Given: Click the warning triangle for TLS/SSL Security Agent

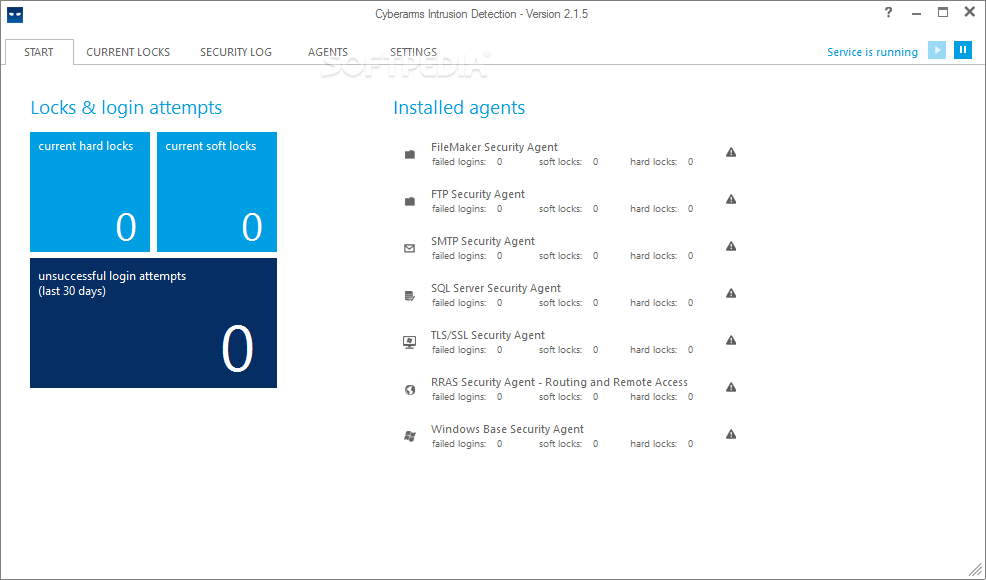Looking at the screenshot, I should (x=731, y=340).
